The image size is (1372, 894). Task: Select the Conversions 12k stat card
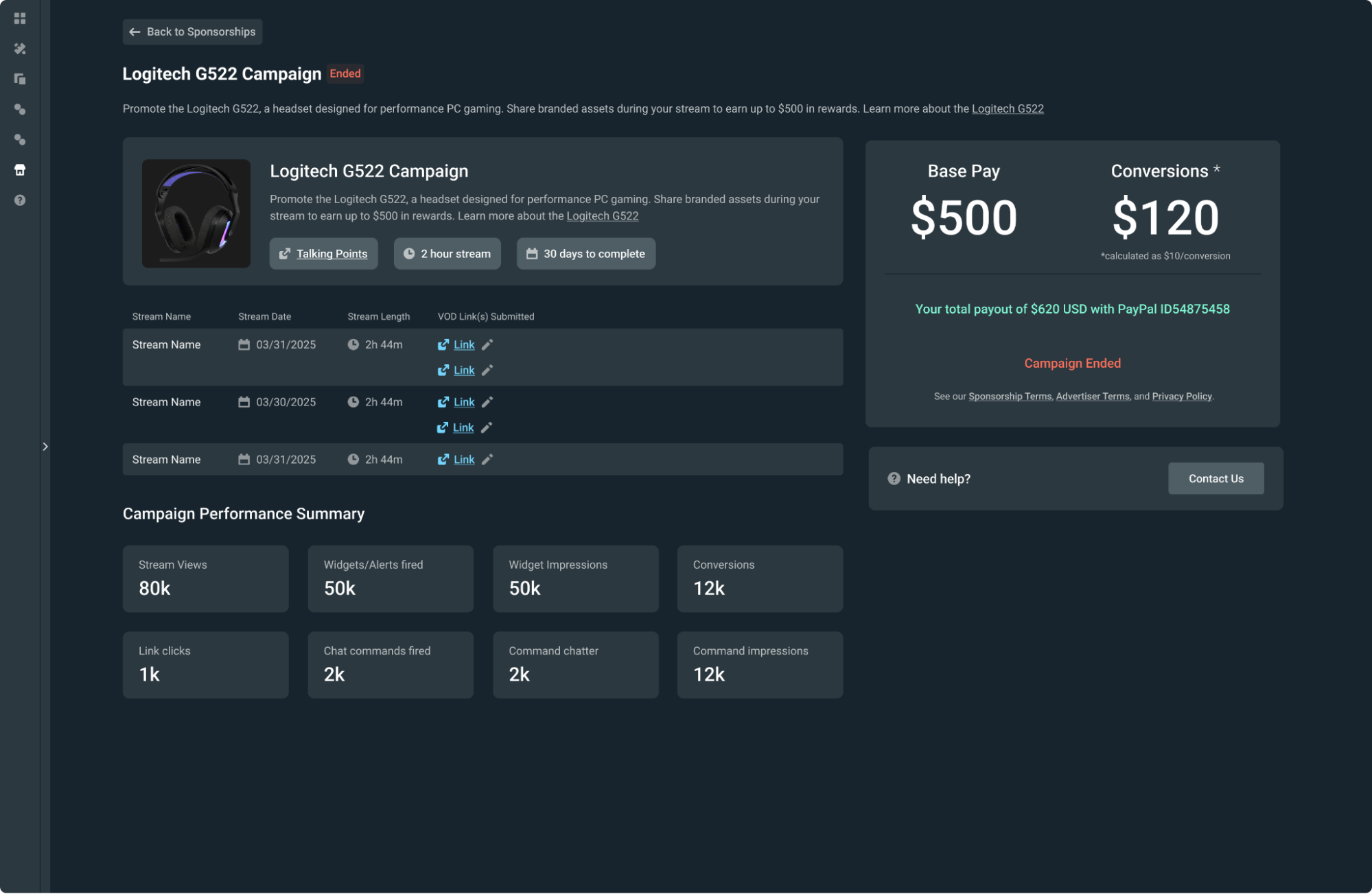click(760, 579)
